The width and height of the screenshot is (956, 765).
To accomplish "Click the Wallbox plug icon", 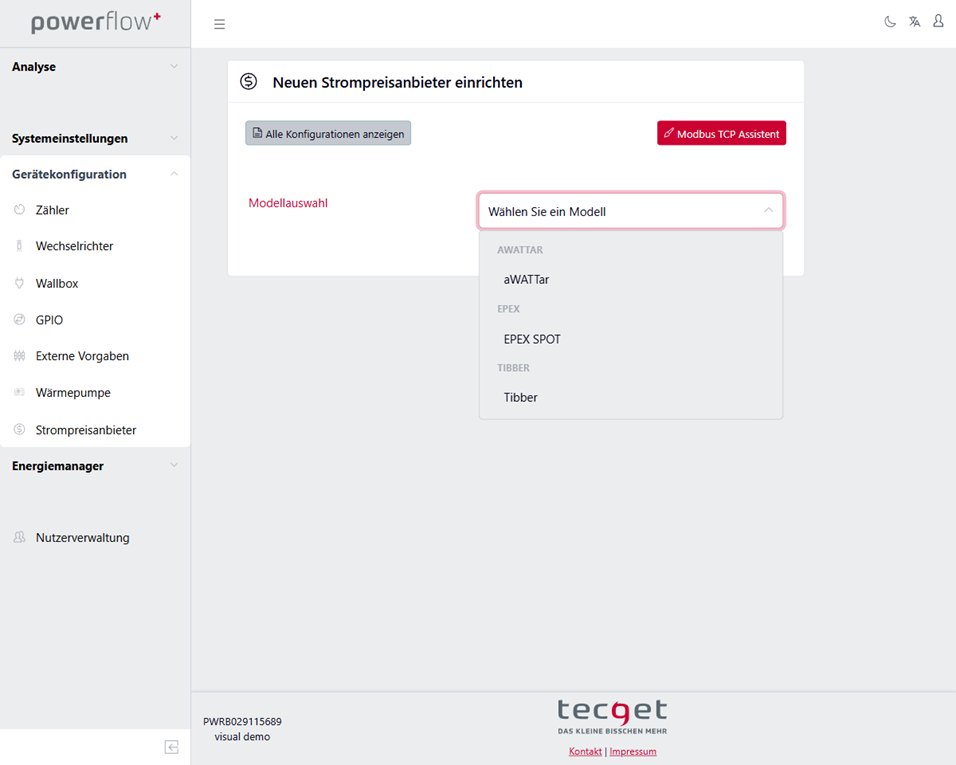I will [20, 283].
